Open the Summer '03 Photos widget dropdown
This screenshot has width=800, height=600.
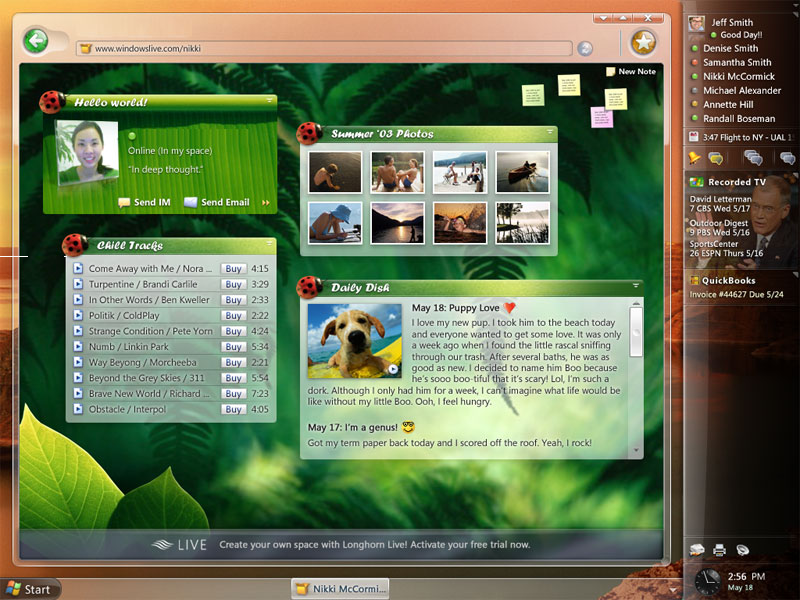[549, 132]
